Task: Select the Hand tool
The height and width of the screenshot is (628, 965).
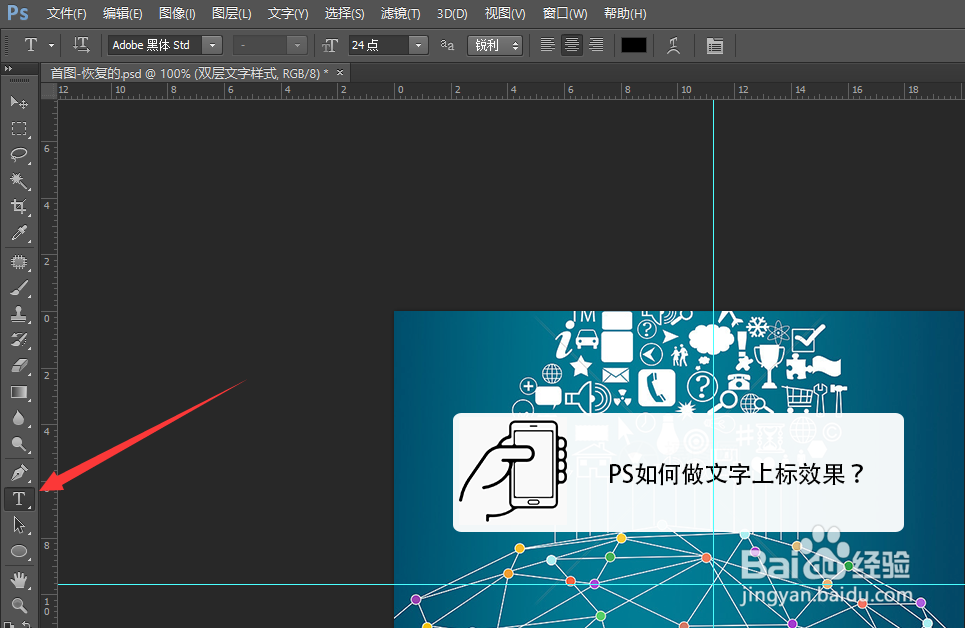Action: (x=18, y=578)
